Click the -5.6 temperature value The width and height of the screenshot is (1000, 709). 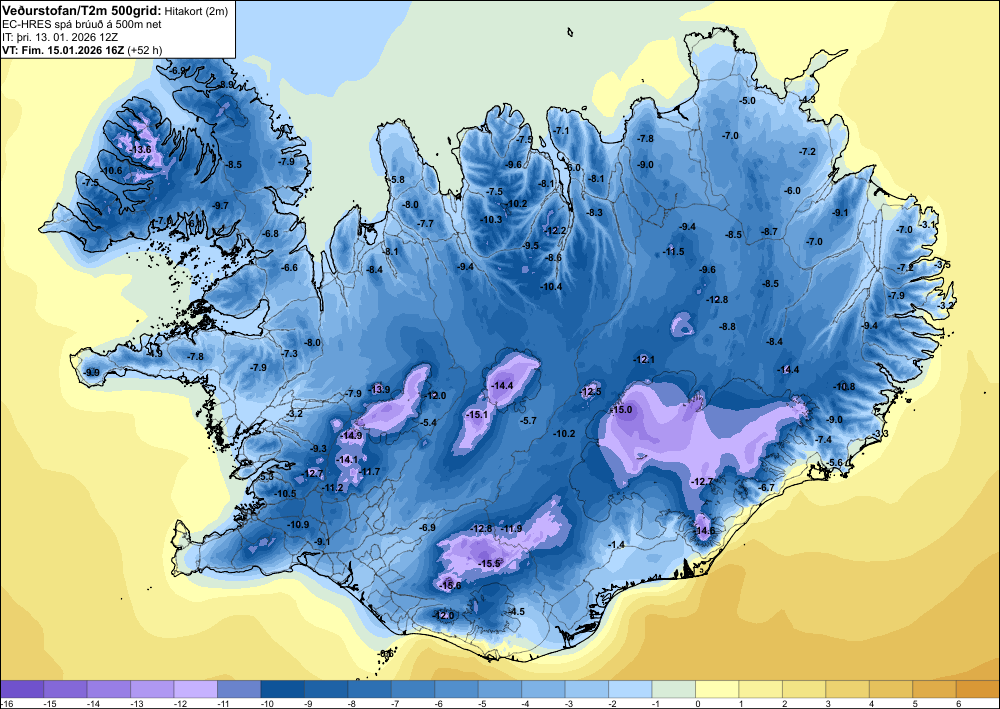coord(835,463)
